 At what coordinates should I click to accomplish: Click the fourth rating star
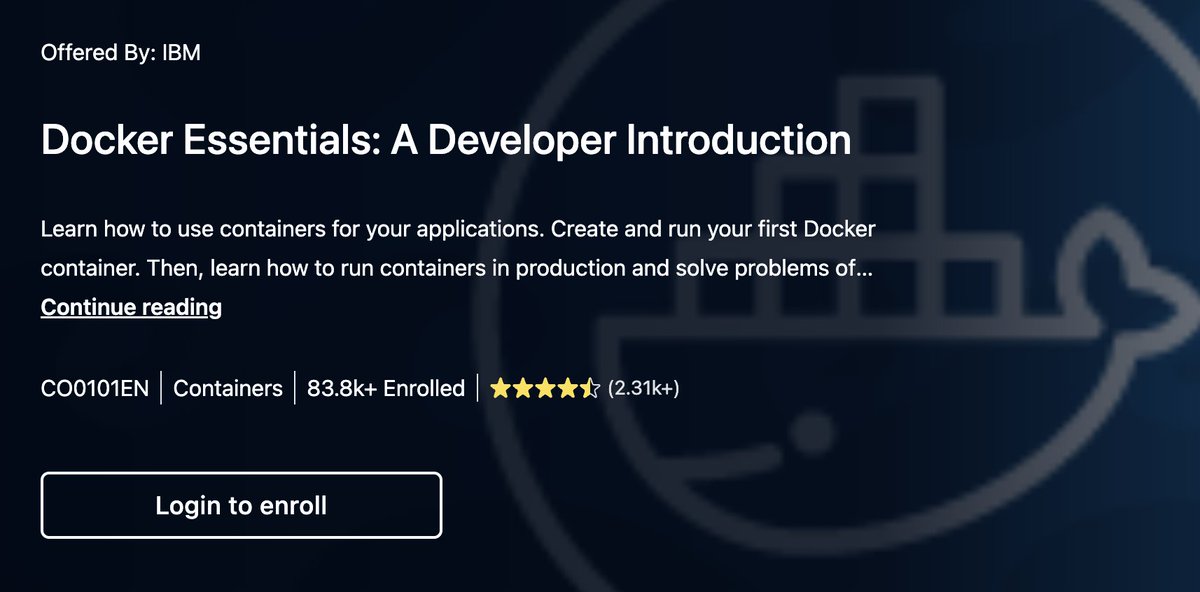click(x=566, y=387)
